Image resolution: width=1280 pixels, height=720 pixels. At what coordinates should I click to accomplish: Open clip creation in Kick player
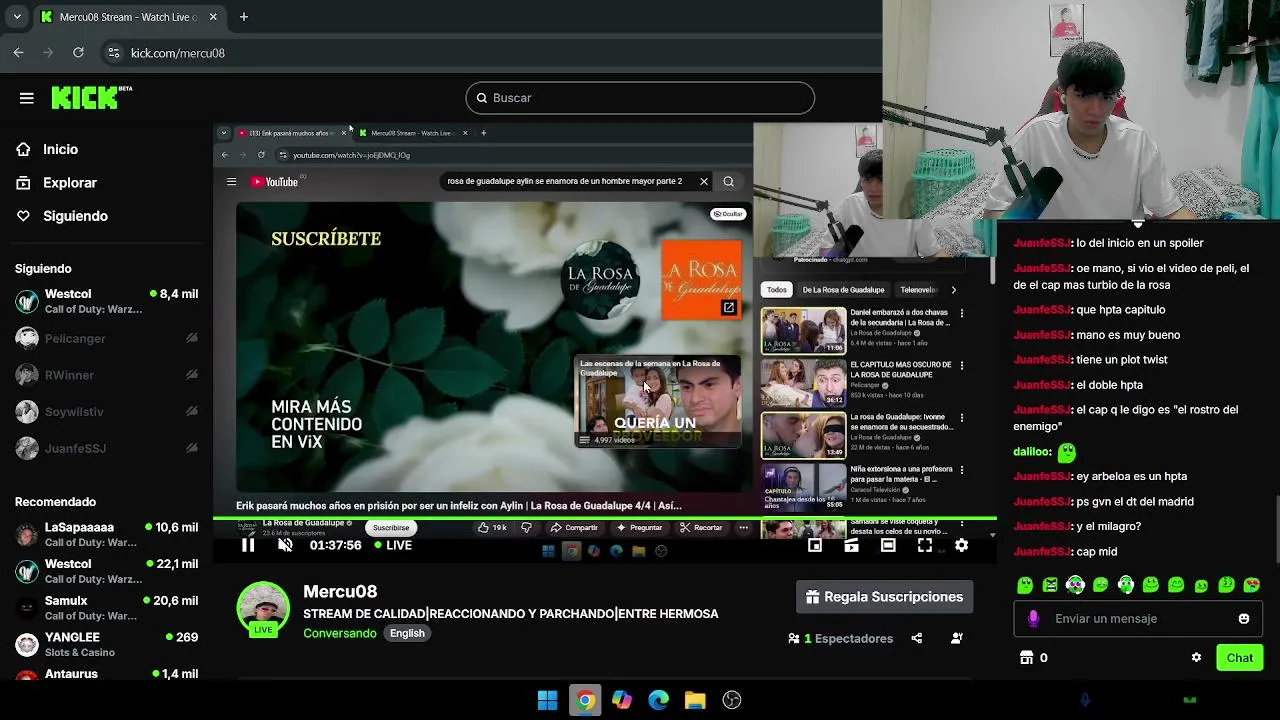[x=851, y=545]
